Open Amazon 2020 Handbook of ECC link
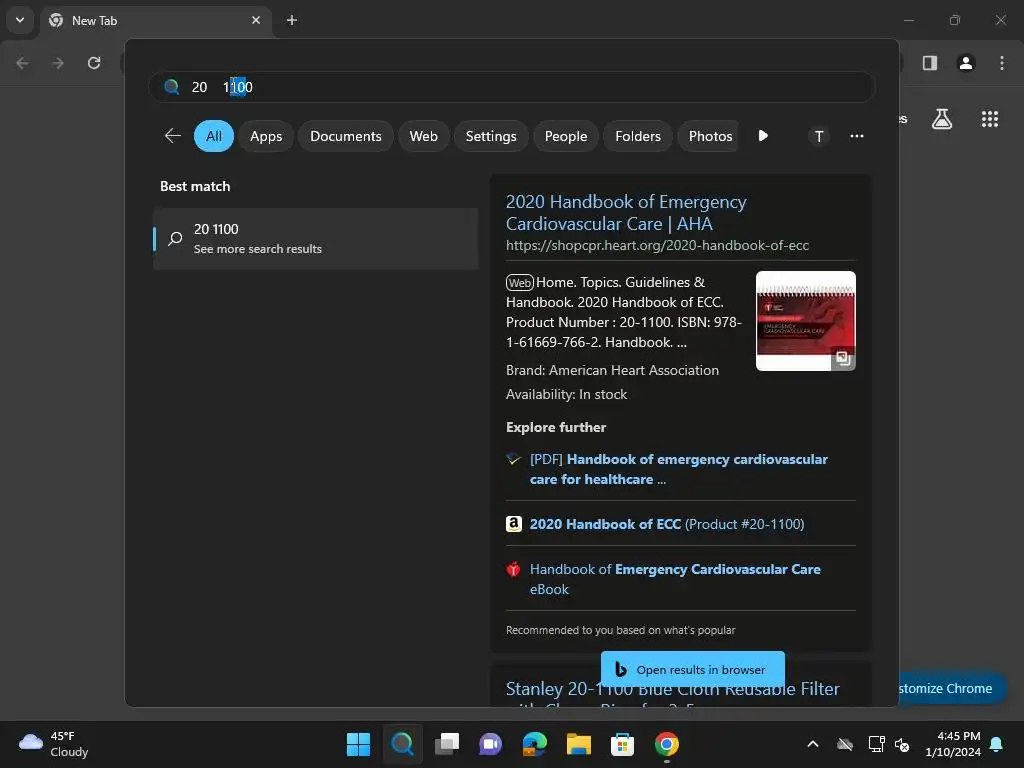 [x=667, y=524]
